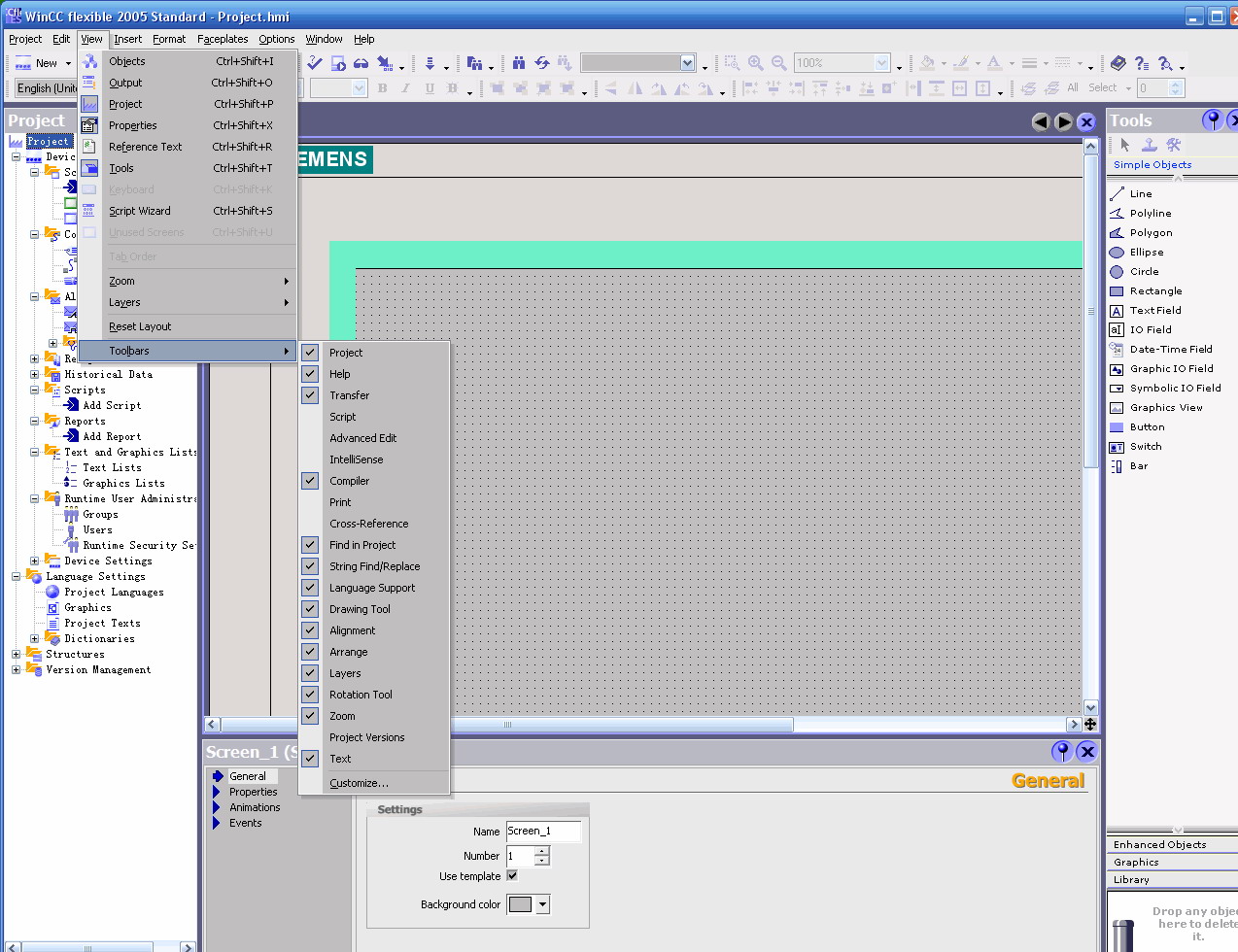
Task: Enable the Advanced Edit toolbar
Action: point(374,438)
